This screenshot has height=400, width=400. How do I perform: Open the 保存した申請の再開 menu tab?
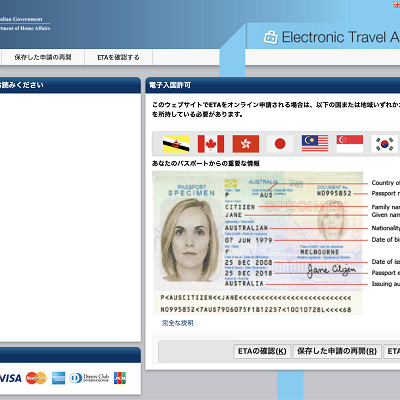coord(43,57)
